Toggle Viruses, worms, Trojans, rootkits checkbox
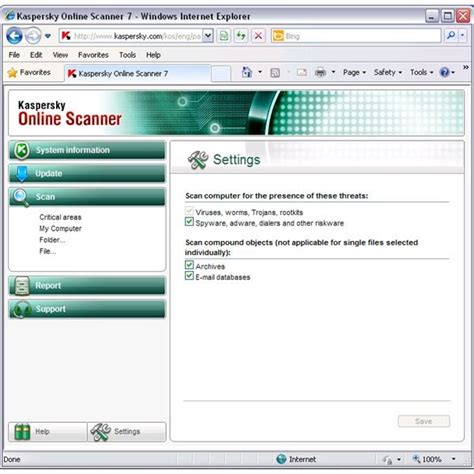This screenshot has width=474, height=474. coord(189,211)
